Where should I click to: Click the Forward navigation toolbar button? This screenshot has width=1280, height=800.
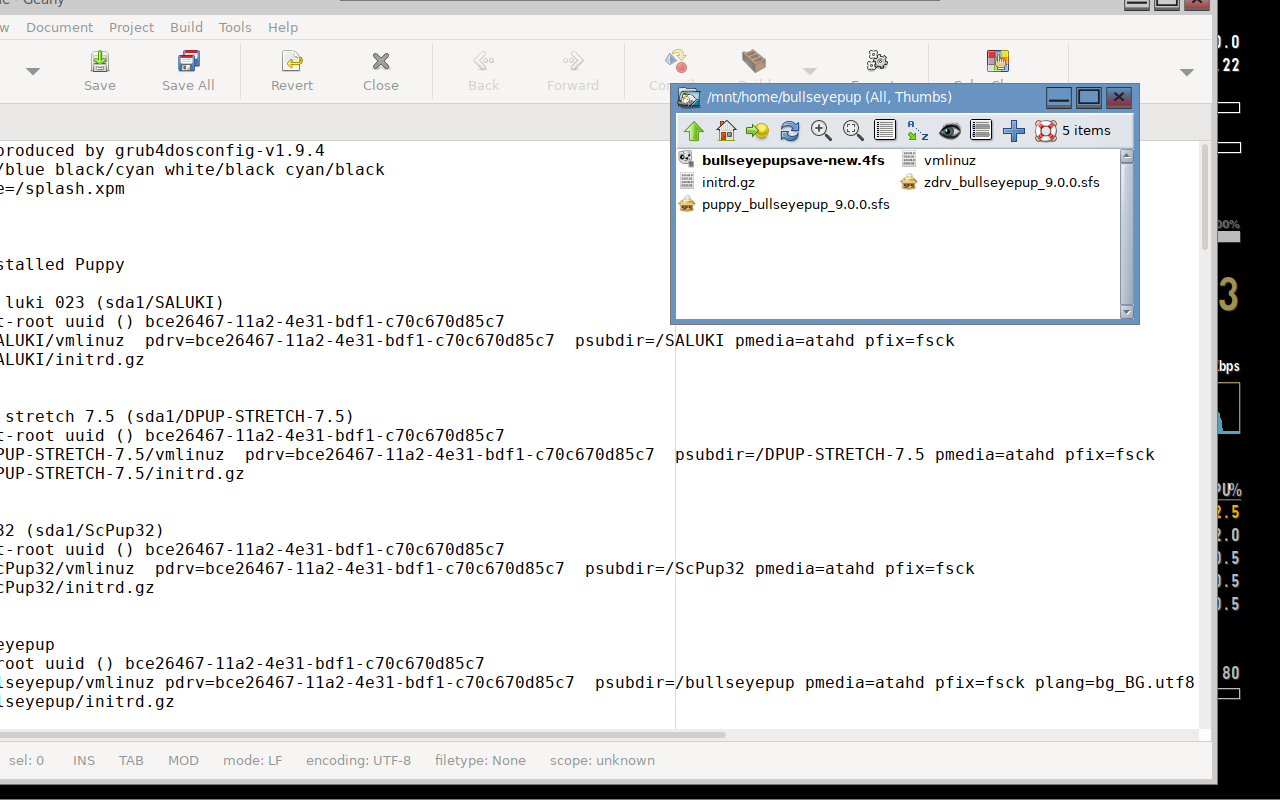(573, 71)
